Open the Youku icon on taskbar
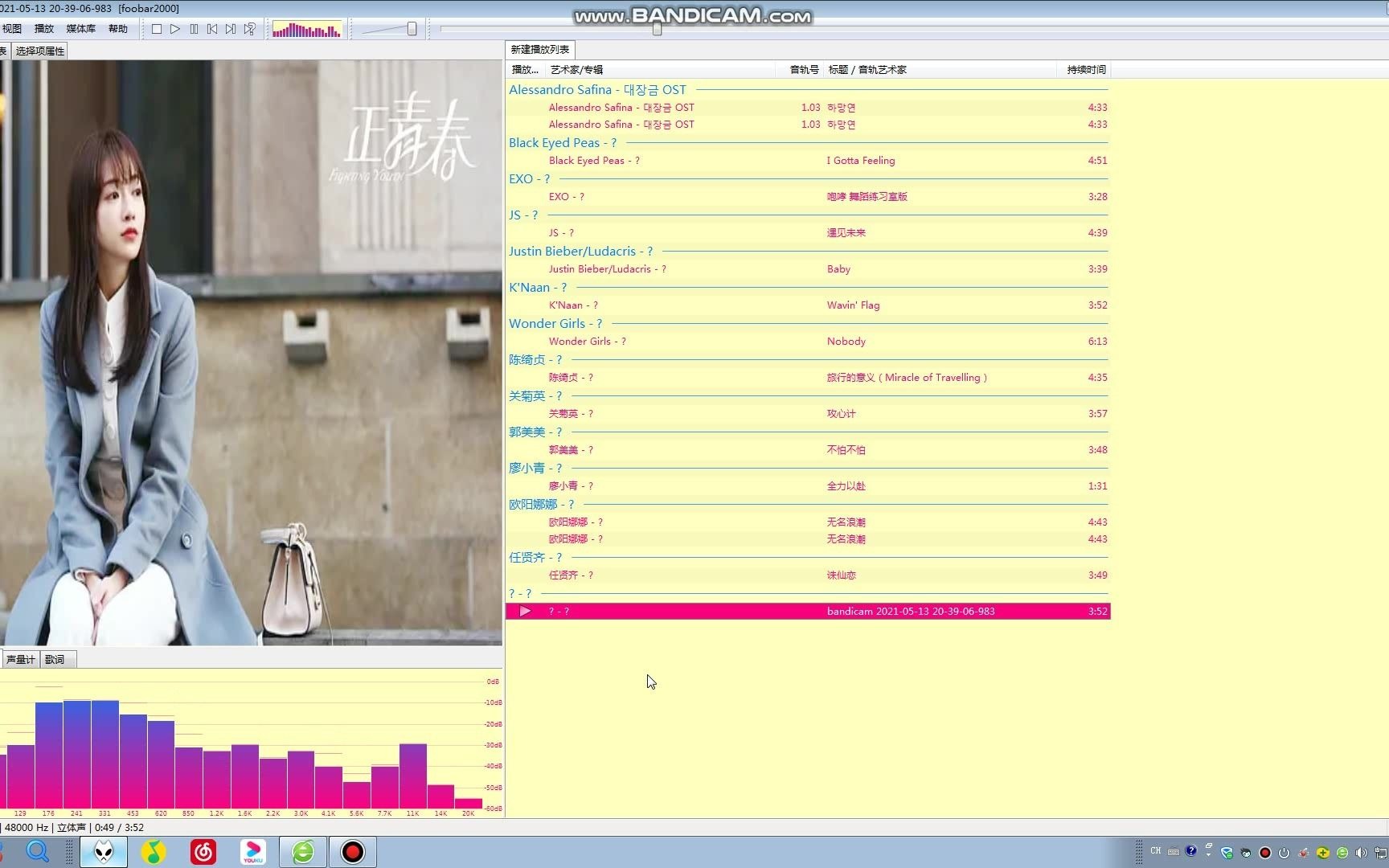The width and height of the screenshot is (1389, 868). [253, 852]
